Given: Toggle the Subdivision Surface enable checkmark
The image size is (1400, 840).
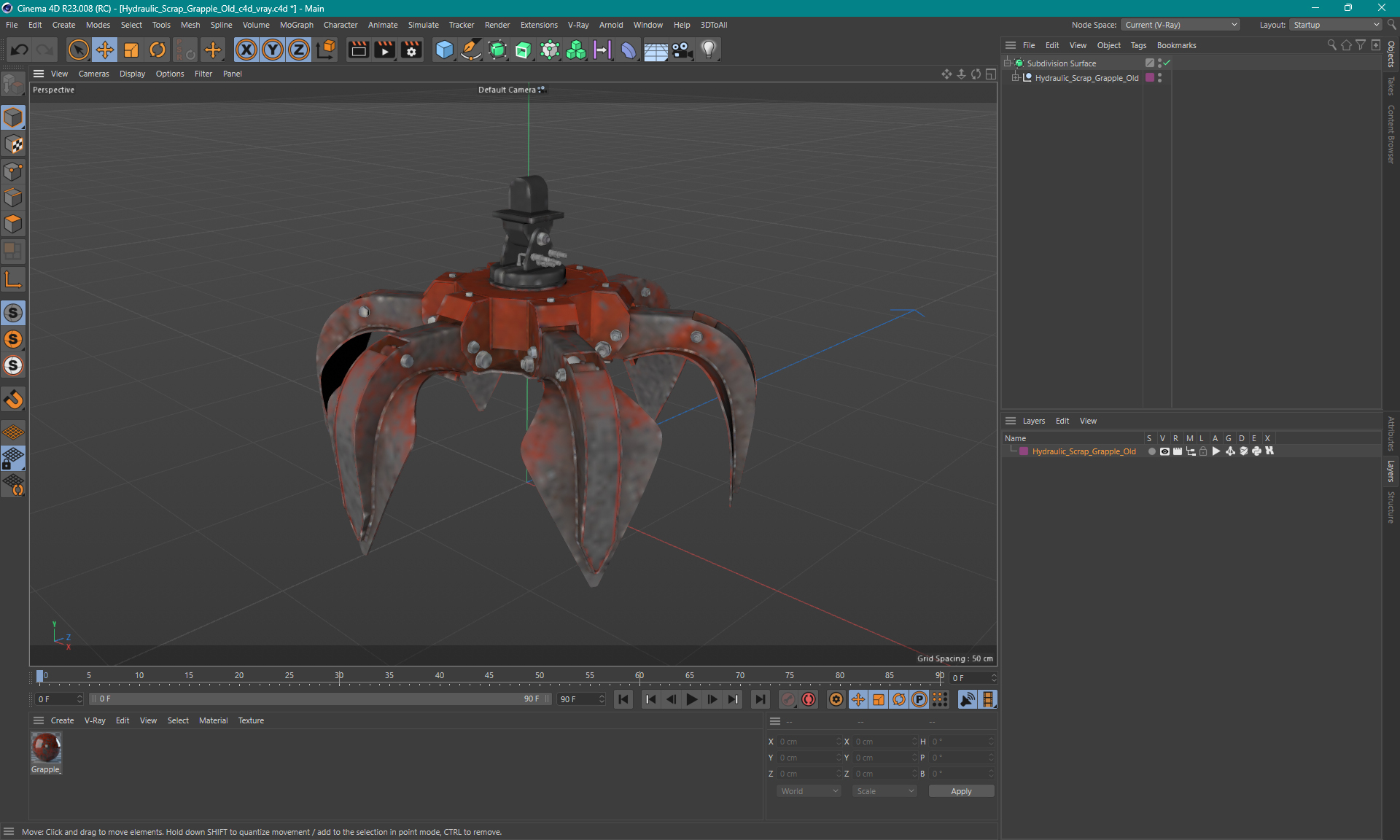Looking at the screenshot, I should point(1167,63).
